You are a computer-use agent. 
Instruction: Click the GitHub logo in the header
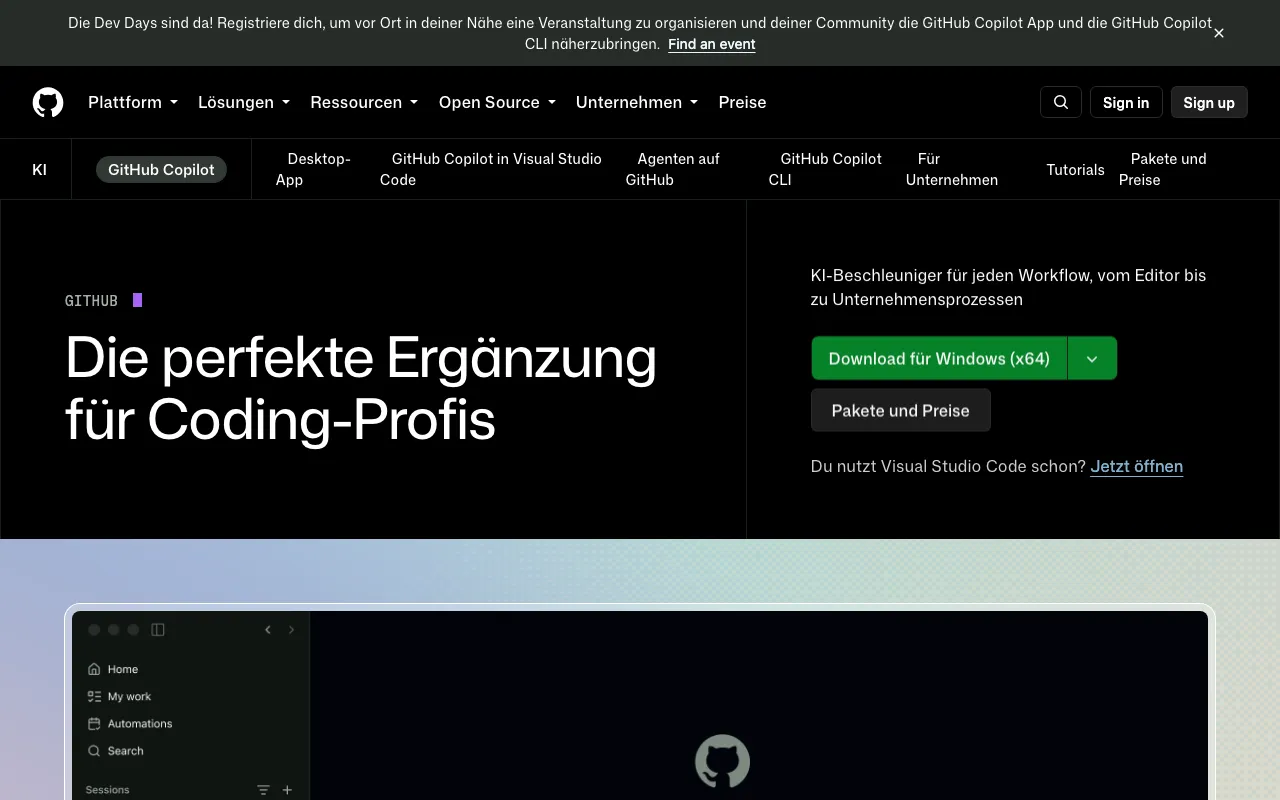click(48, 102)
